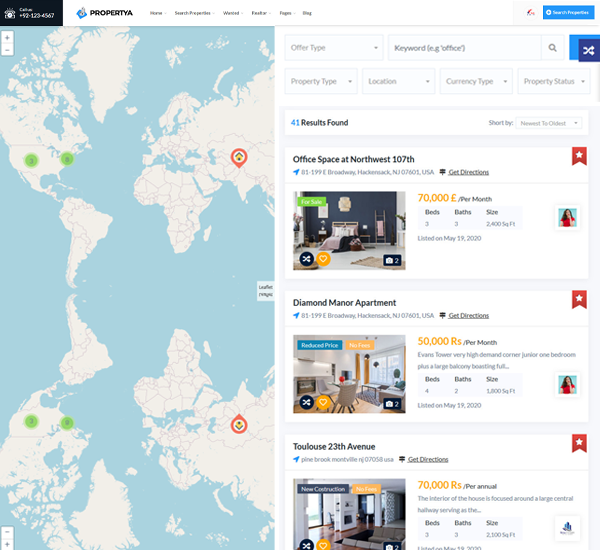Click the red house pin on bottom mirrored map

[x=239, y=424]
